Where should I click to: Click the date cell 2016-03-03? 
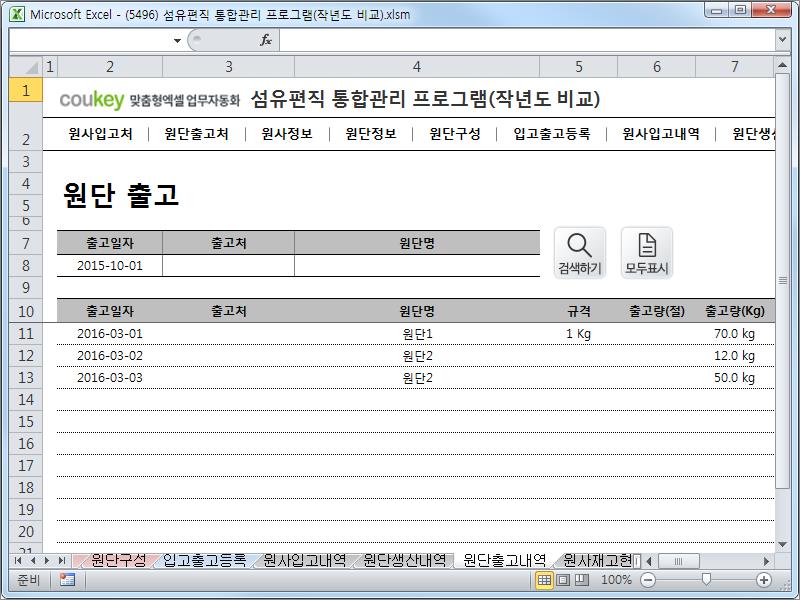coord(110,378)
